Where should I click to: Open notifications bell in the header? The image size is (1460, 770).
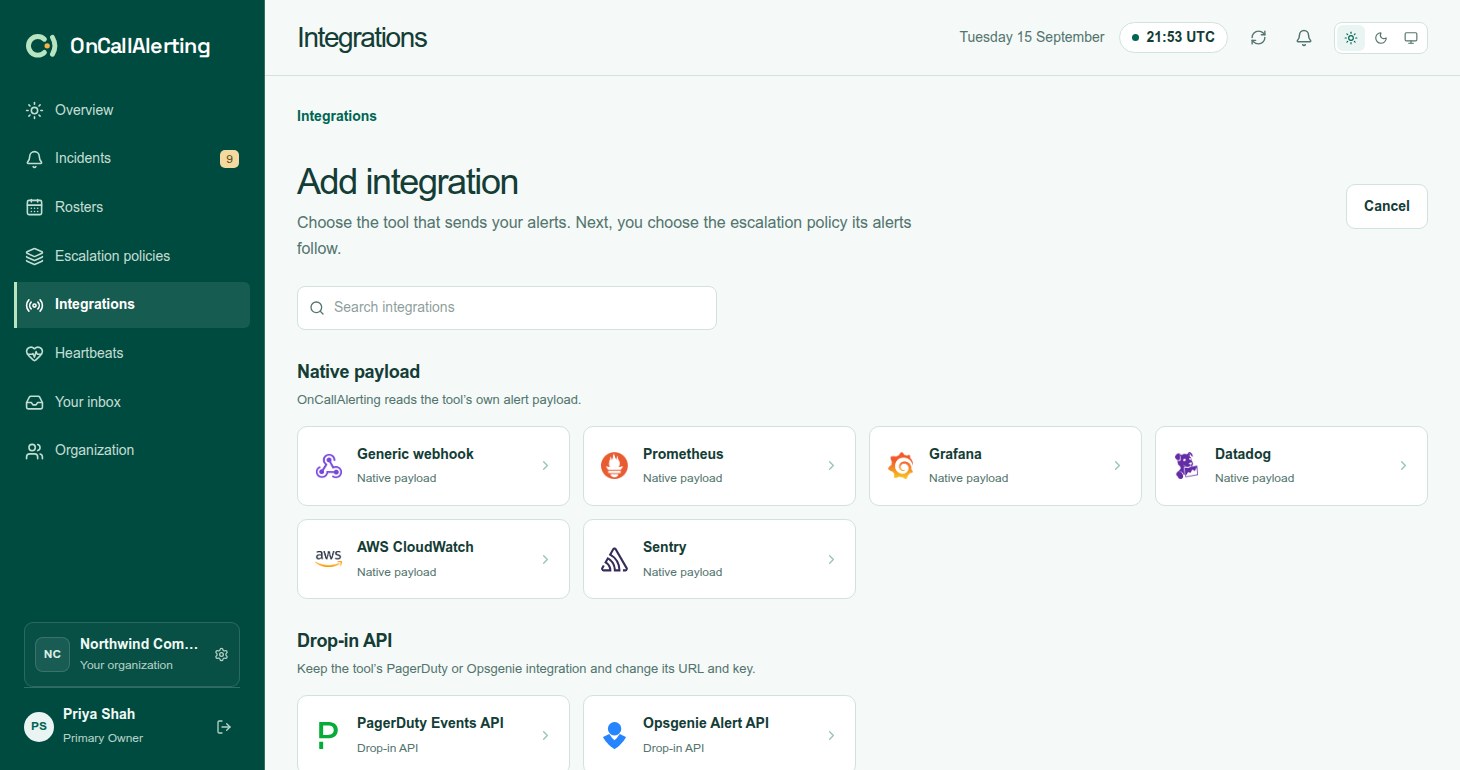[x=1304, y=38]
